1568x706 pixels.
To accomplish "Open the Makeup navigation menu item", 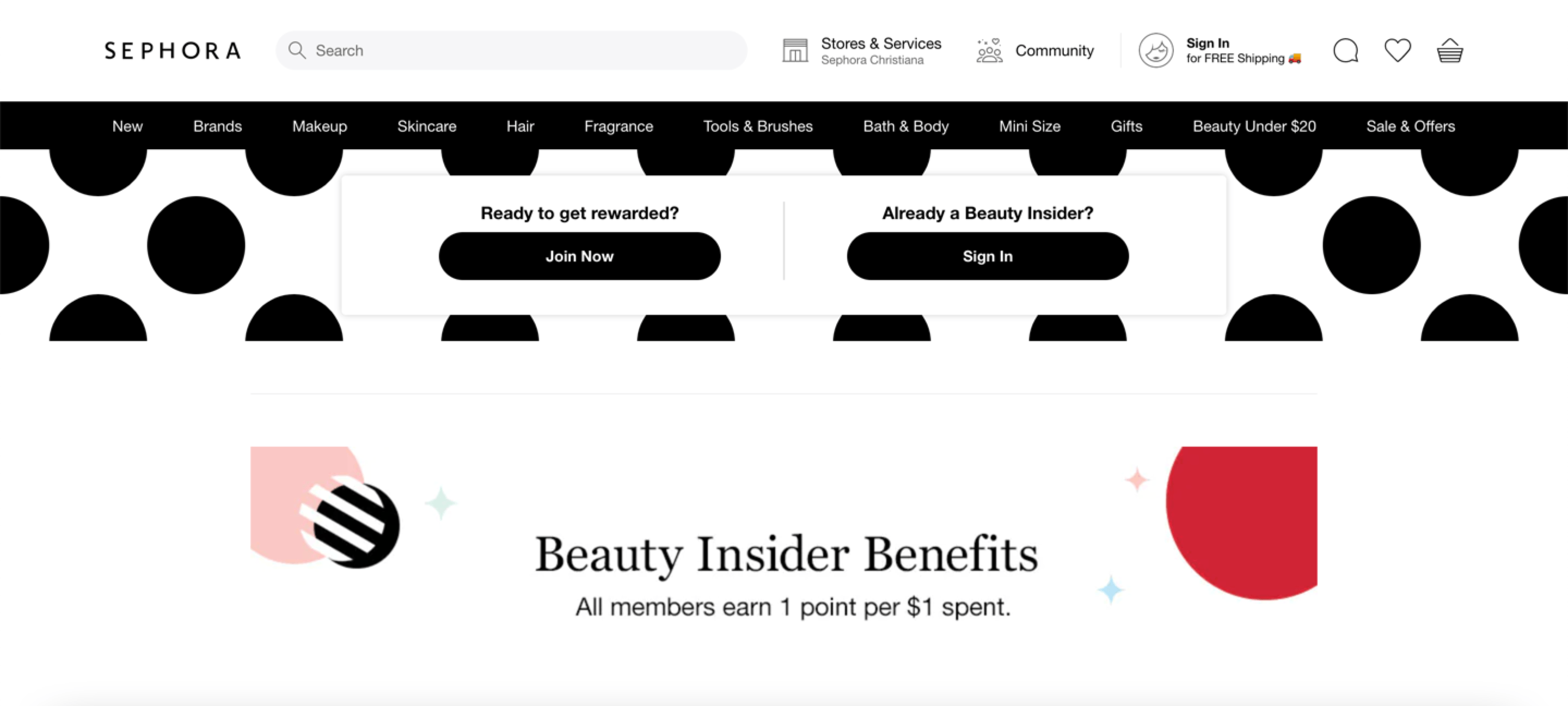I will (320, 126).
